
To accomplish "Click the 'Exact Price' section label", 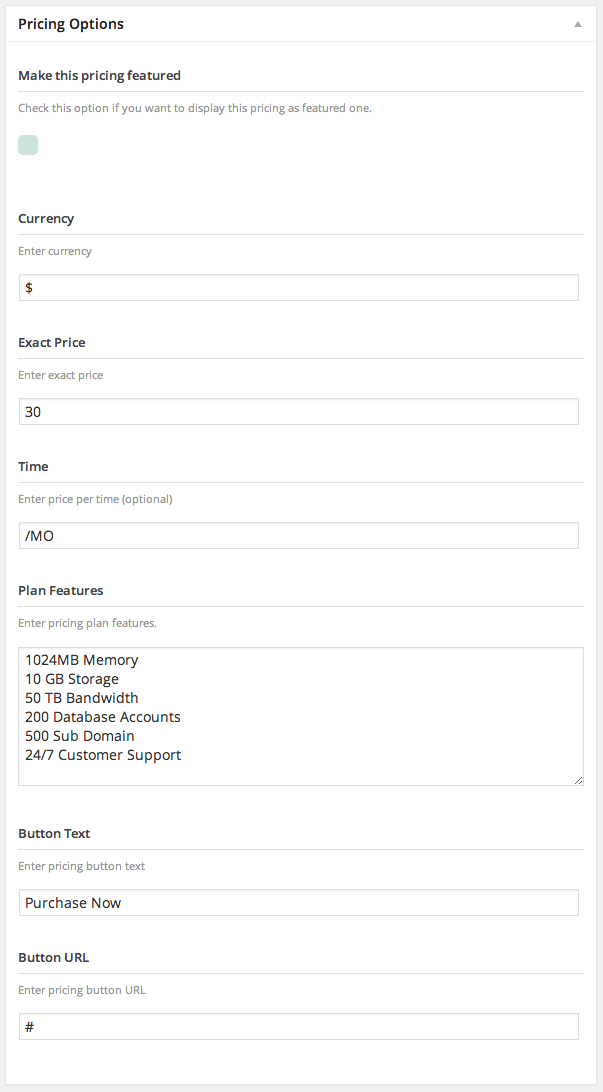I will [x=52, y=342].
